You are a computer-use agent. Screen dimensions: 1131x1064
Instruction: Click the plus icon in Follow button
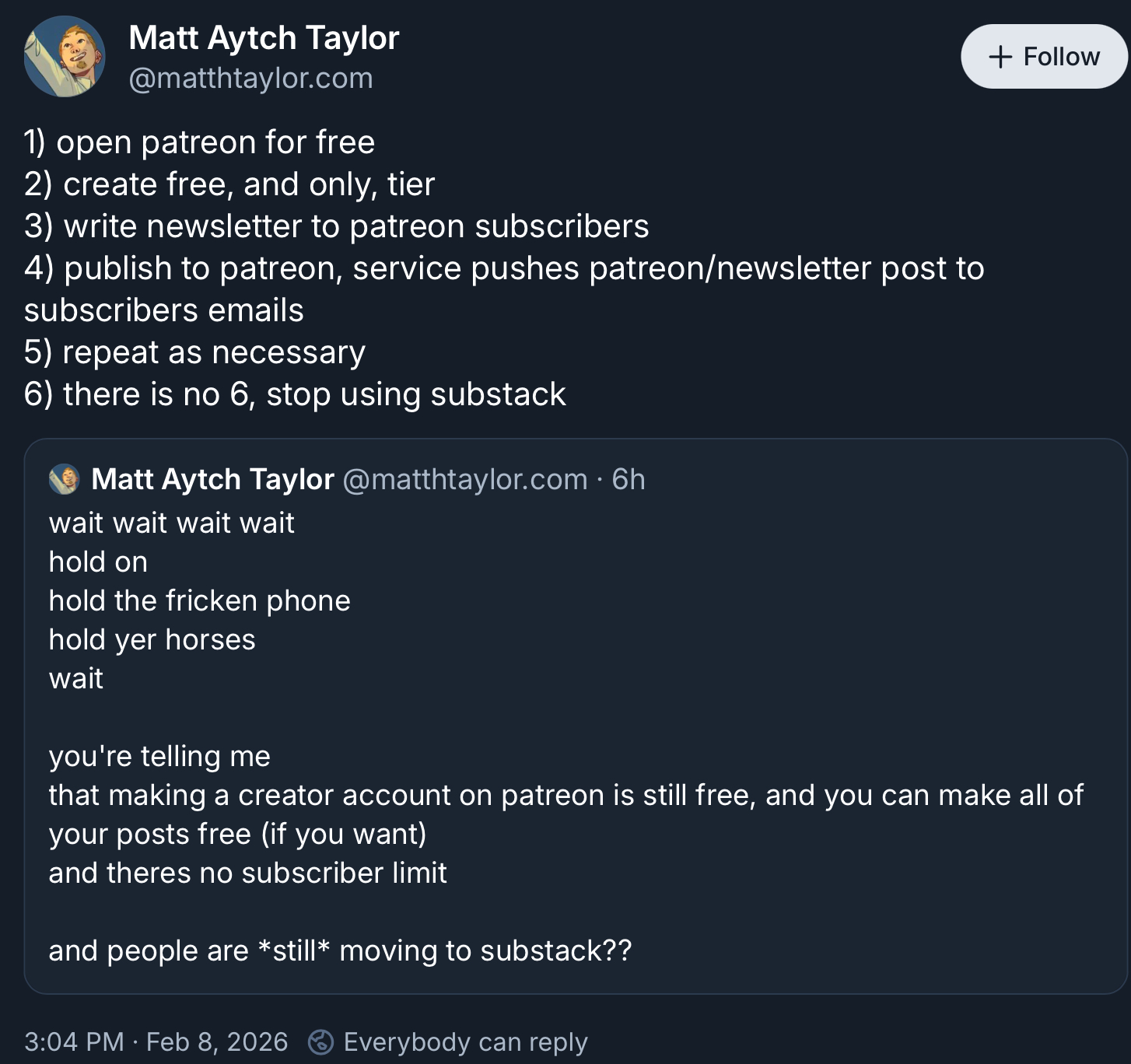click(1000, 57)
